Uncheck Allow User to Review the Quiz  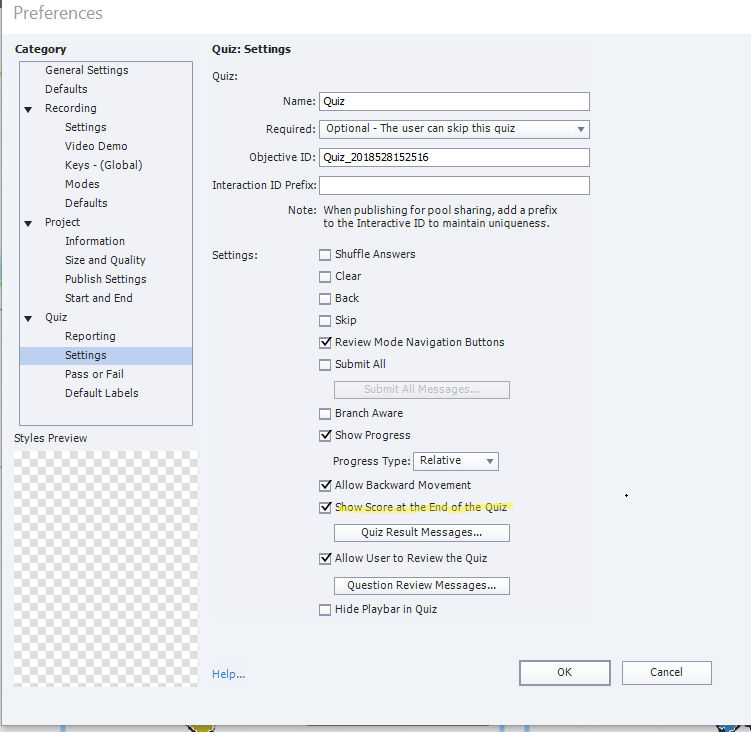[x=325, y=559]
